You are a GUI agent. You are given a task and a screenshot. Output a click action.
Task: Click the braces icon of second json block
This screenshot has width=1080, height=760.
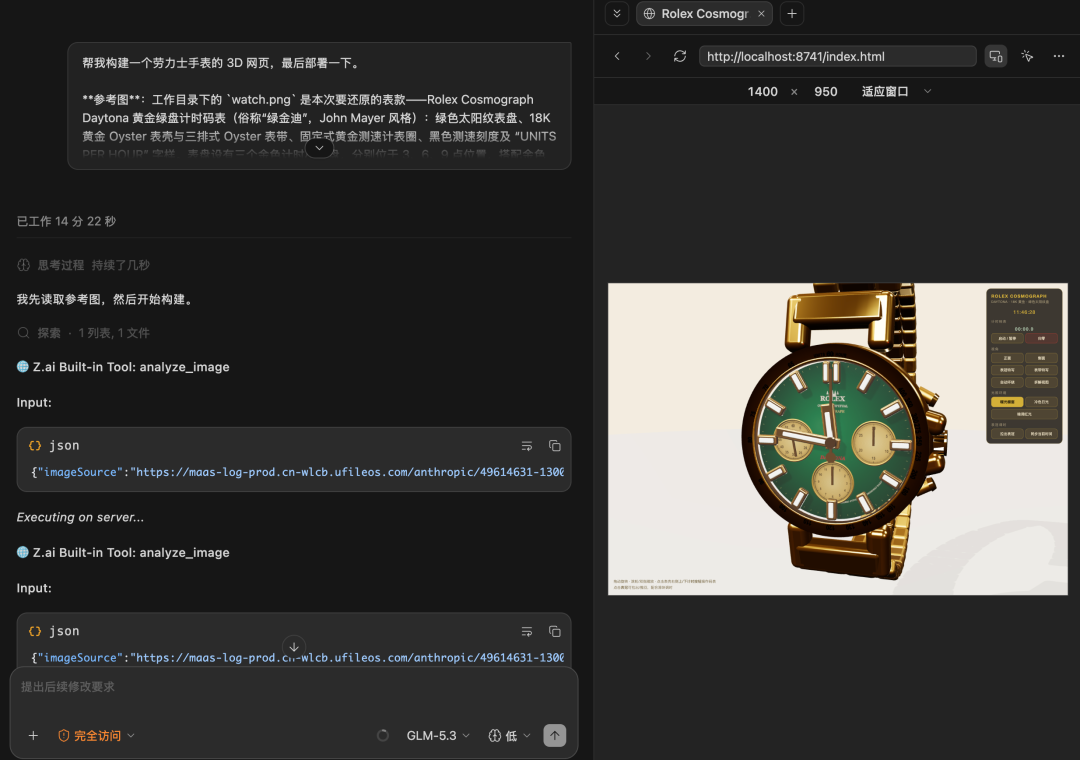tap(35, 631)
